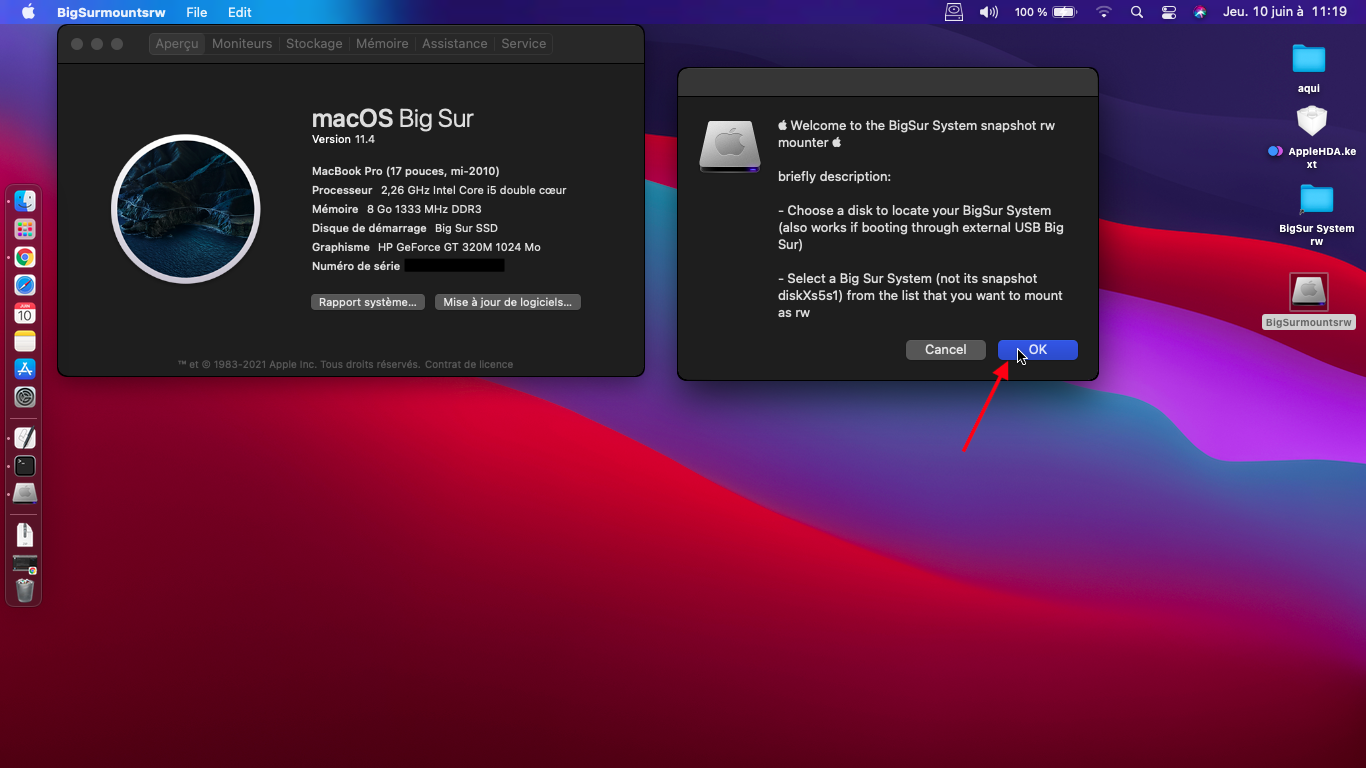Open the Apple menu
This screenshot has width=1366, height=768.
(28, 12)
